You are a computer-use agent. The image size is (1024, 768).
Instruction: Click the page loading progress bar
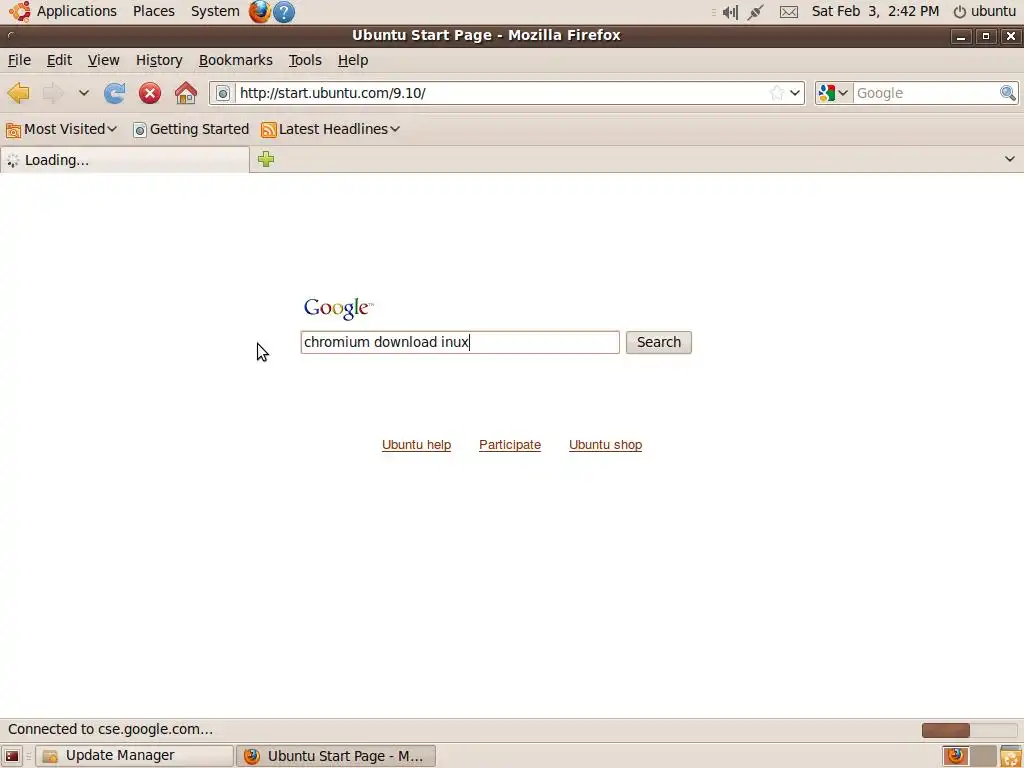tap(970, 730)
